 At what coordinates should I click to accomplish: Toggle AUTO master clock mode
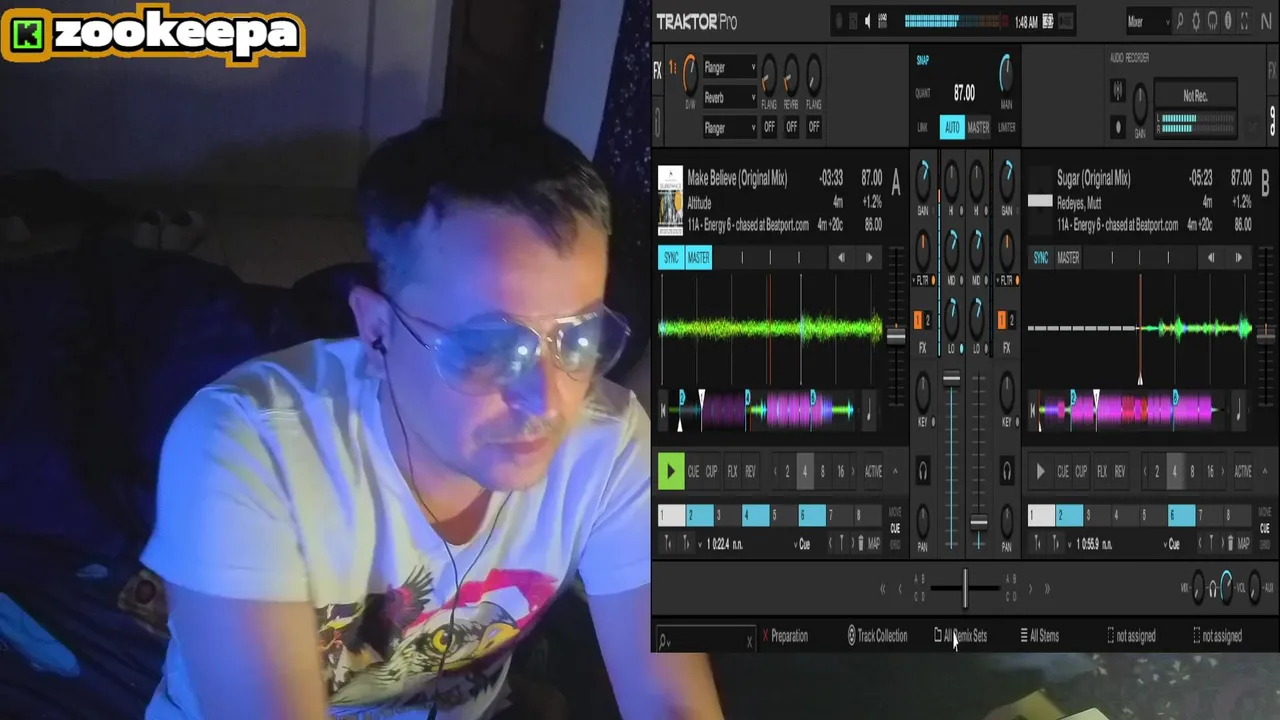(x=952, y=127)
